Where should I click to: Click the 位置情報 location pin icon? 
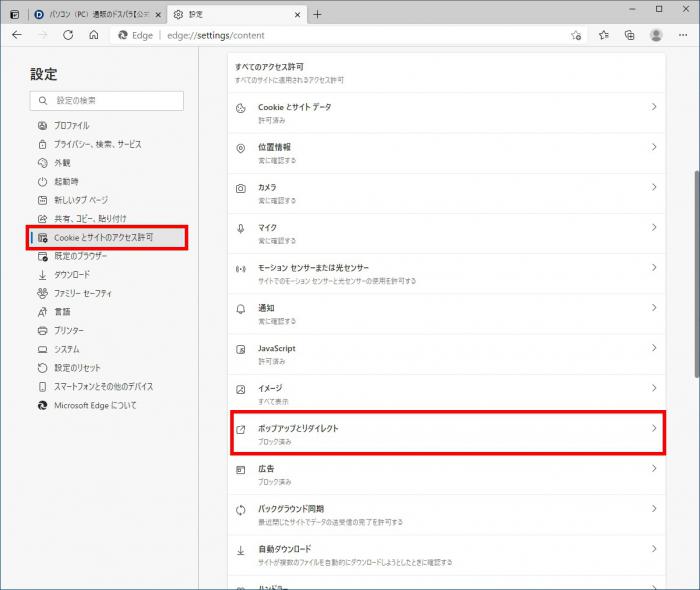point(241,149)
